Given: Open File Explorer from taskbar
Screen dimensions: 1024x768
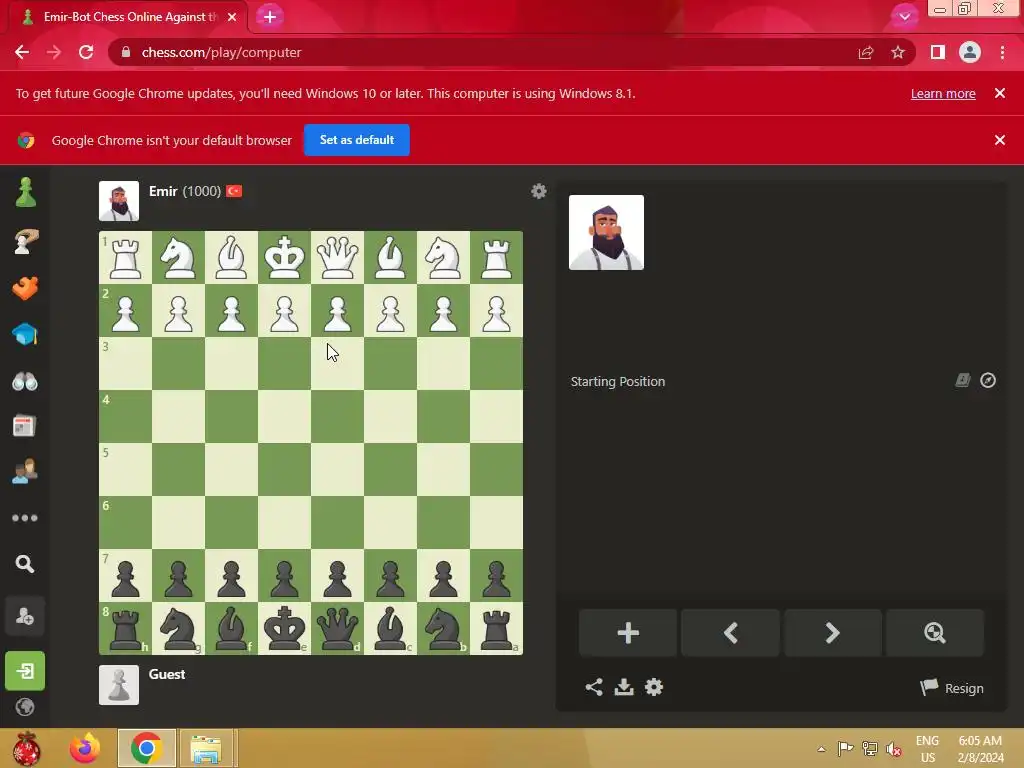Looking at the screenshot, I should point(206,748).
